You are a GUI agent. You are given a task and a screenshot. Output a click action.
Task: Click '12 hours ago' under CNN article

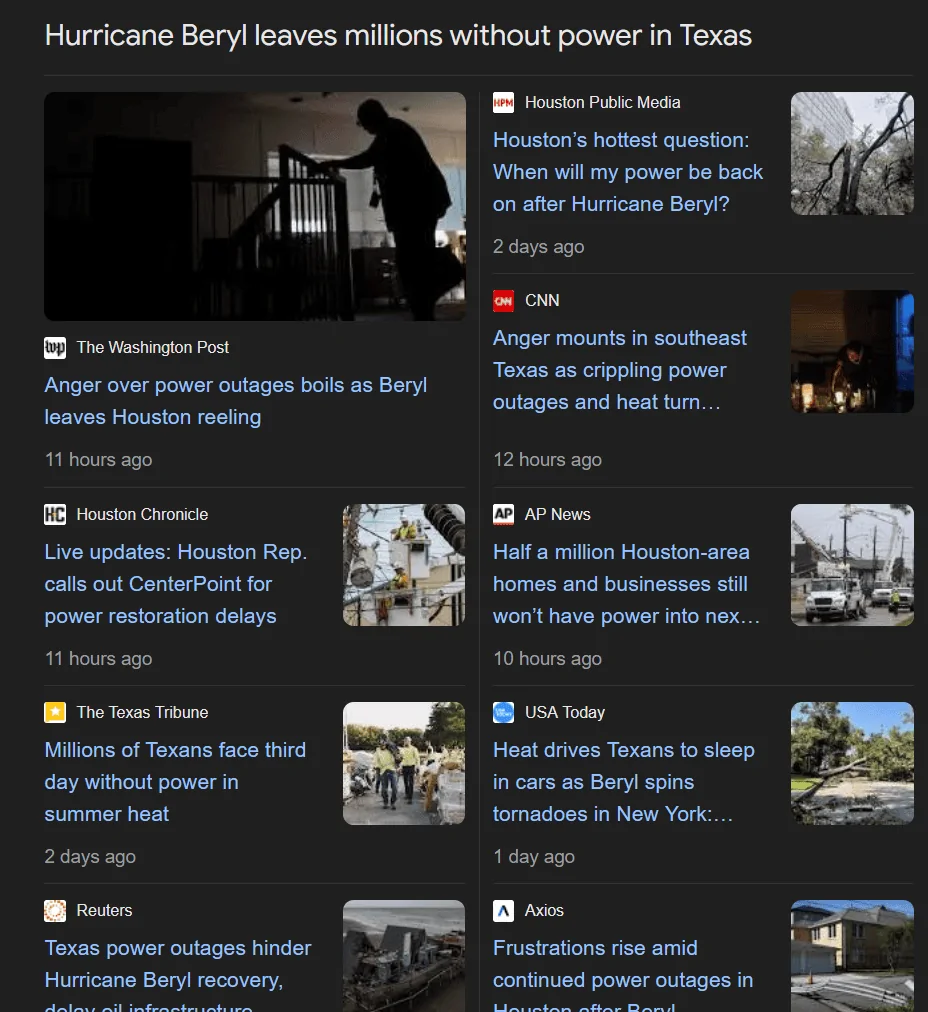coord(547,460)
